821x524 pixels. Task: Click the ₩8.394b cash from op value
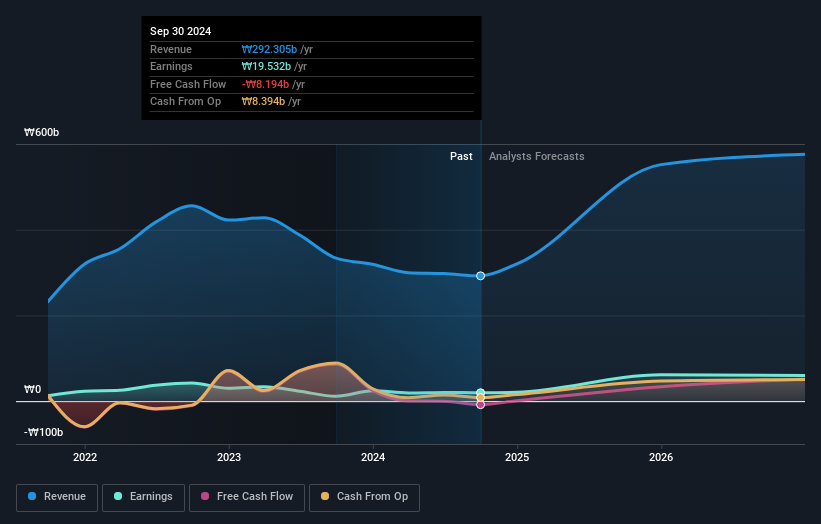263,102
